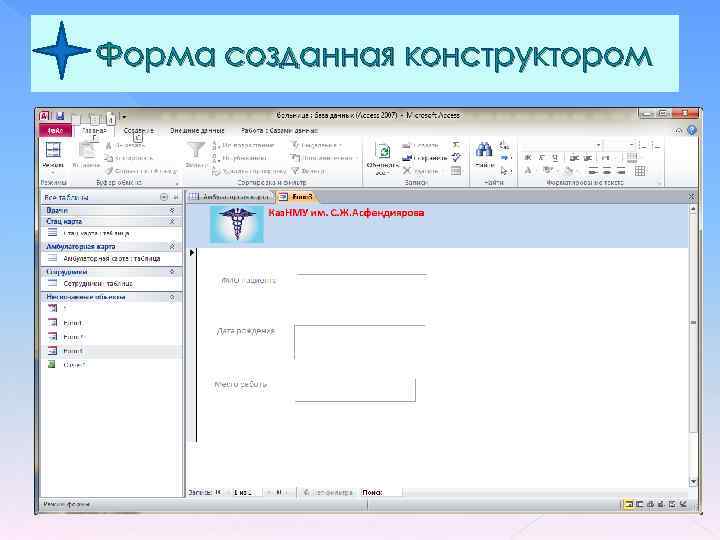Click the Орфография spell check icon
720x540 pixels.
(456, 158)
